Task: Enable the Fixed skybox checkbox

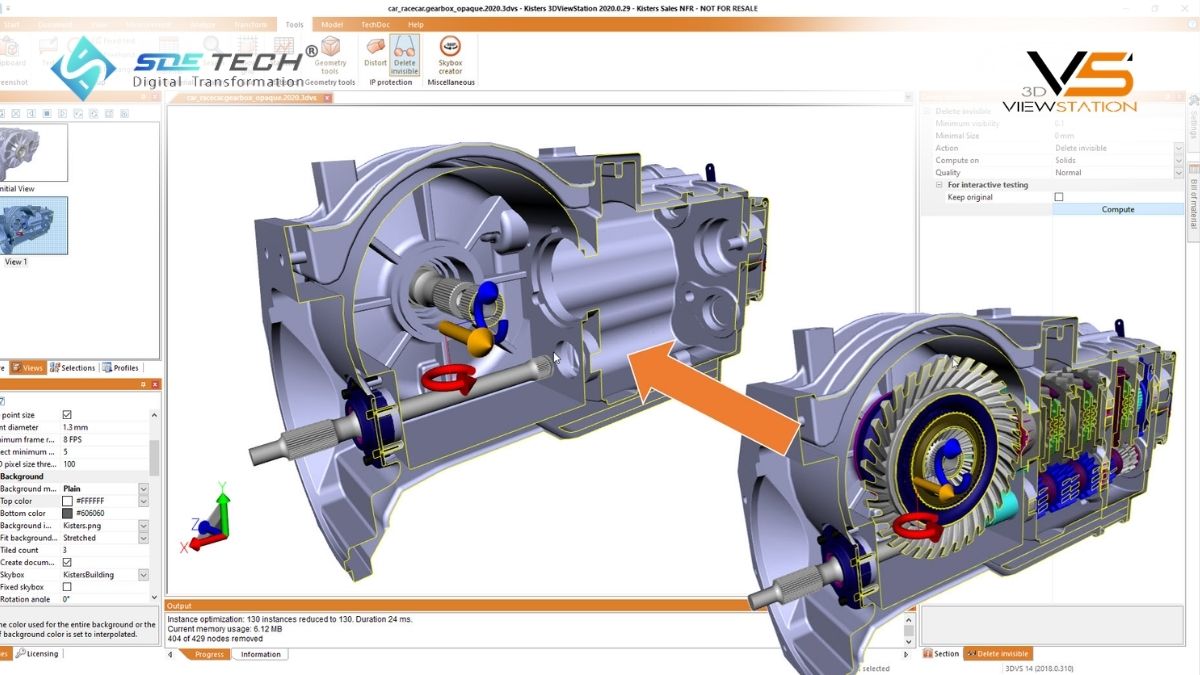Action: [x=67, y=587]
